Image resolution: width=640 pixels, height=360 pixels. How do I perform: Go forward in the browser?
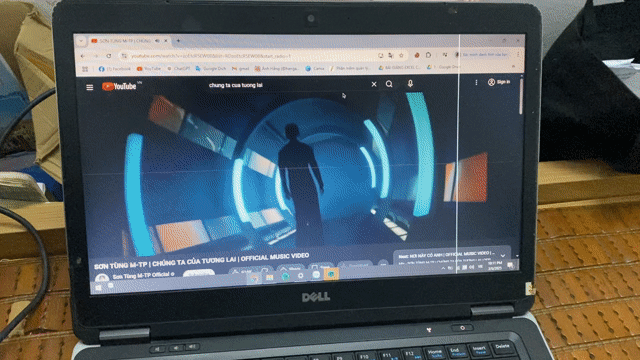pos(96,56)
